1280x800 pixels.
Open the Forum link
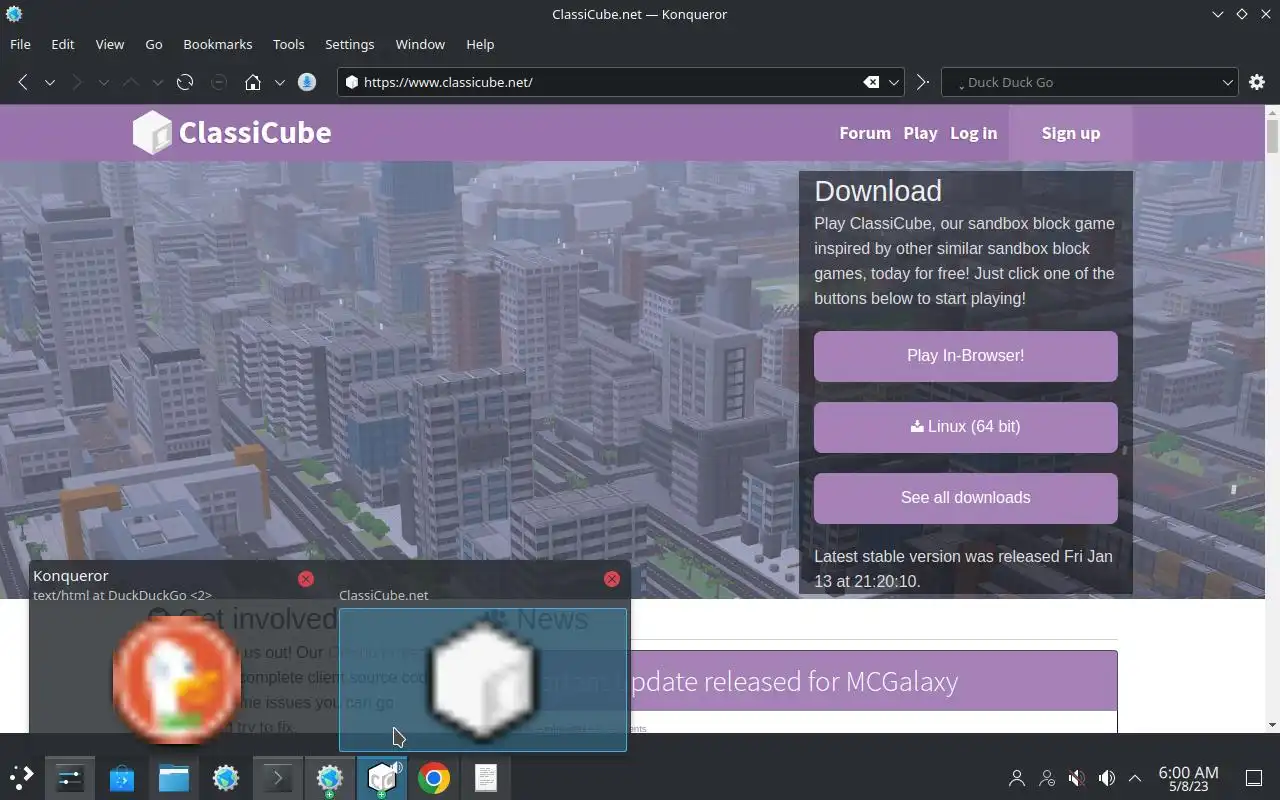point(865,133)
